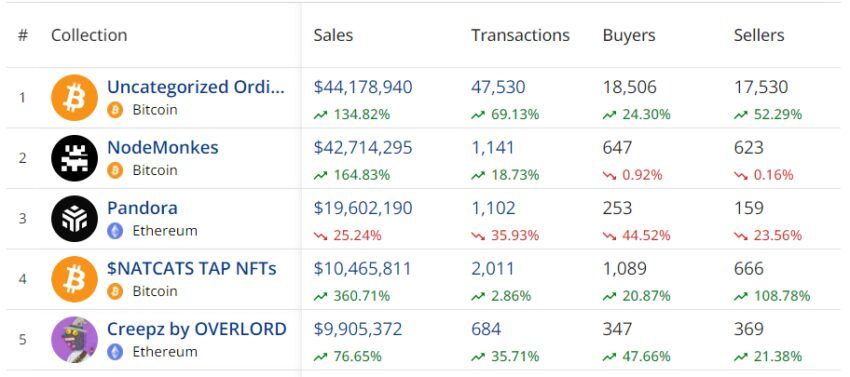Image resolution: width=850 pixels, height=377 pixels.
Task: Open the NodeMonkes collection avatar
Action: [x=74, y=158]
